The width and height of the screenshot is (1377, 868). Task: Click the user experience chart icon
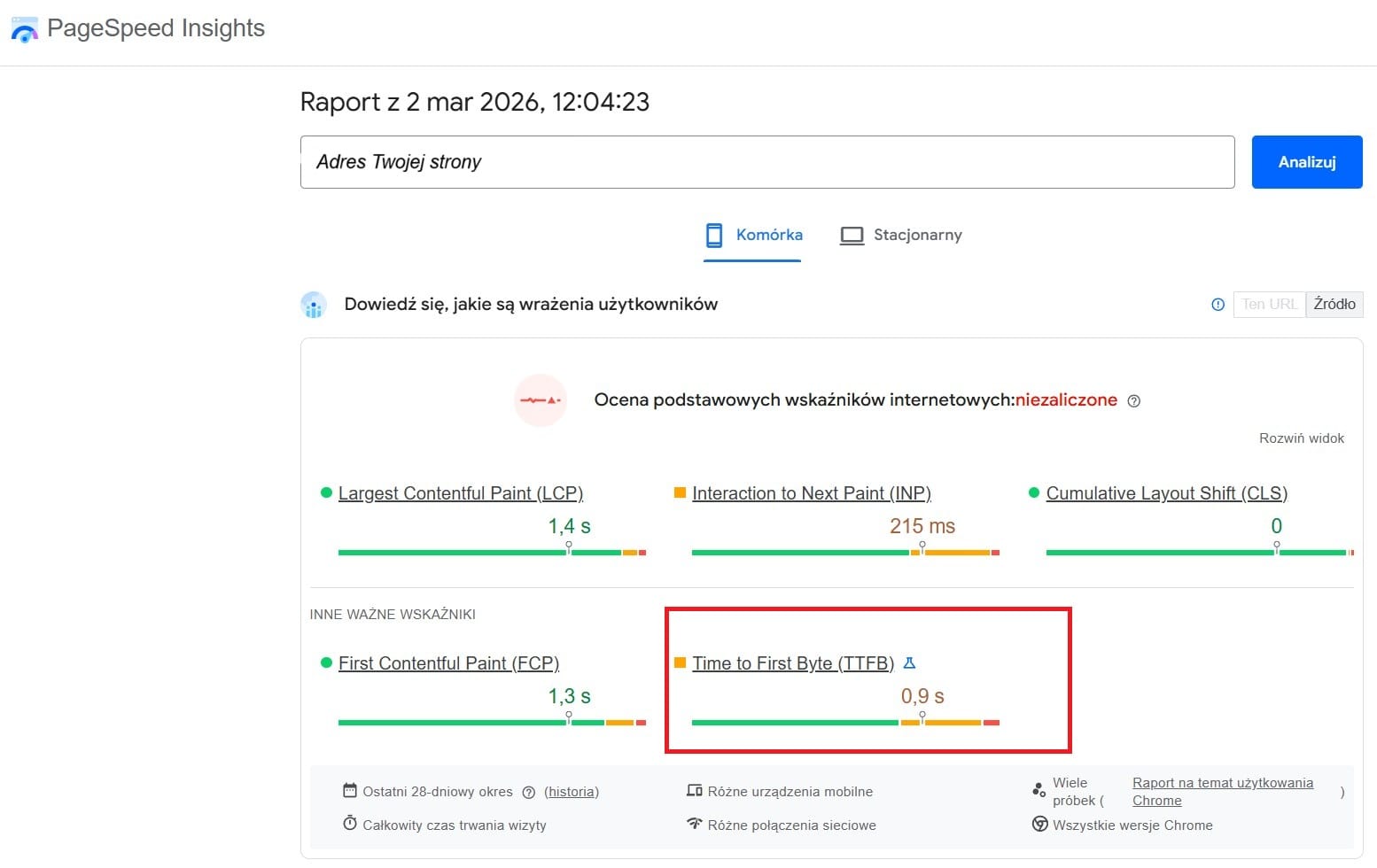[314, 305]
